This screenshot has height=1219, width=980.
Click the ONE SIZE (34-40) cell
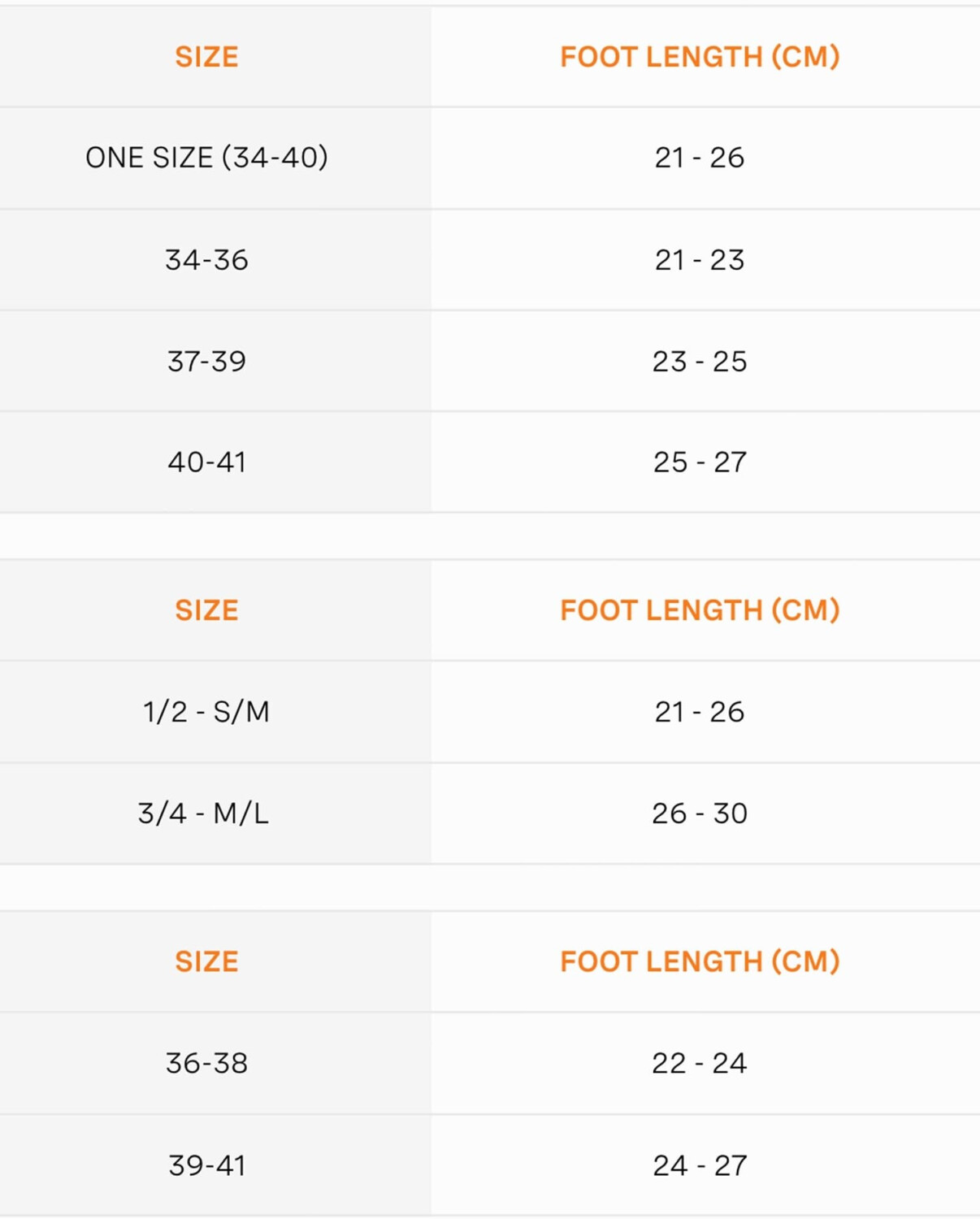tap(206, 158)
